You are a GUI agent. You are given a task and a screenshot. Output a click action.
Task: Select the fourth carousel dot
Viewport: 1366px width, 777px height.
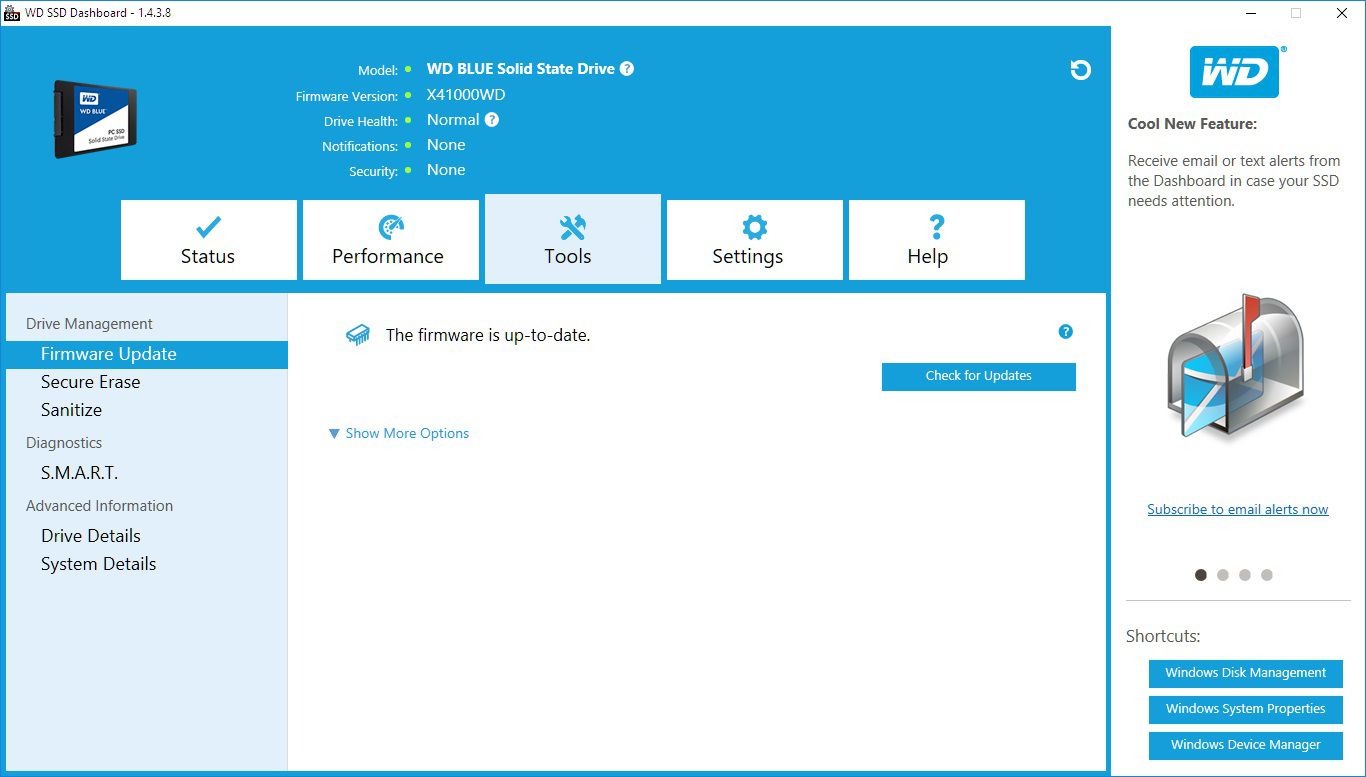(x=1267, y=575)
